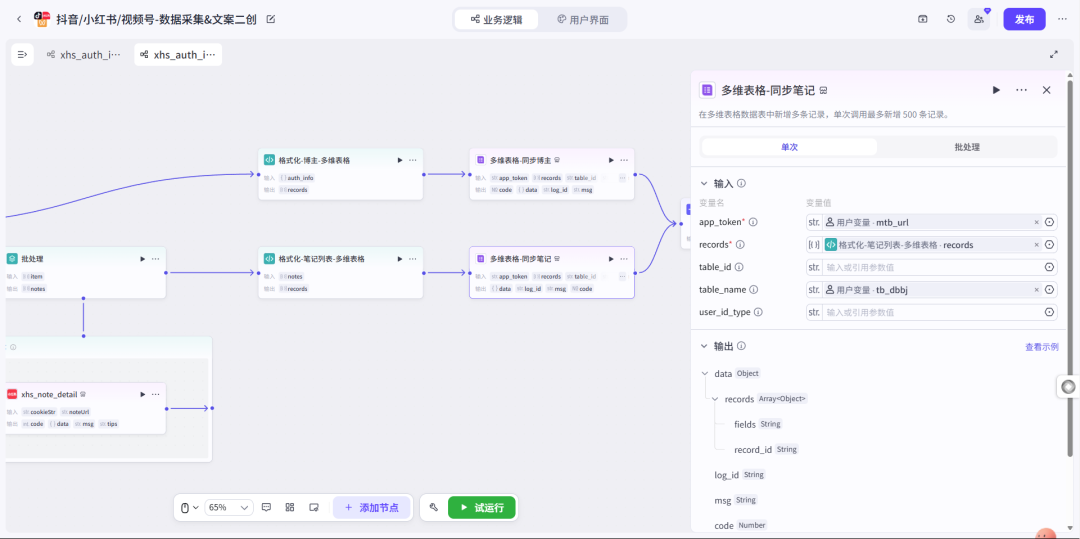The height and width of the screenshot is (539, 1080).
Task: Run the 多维表格-同步笔记 canvas node play icon
Action: (x=611, y=259)
